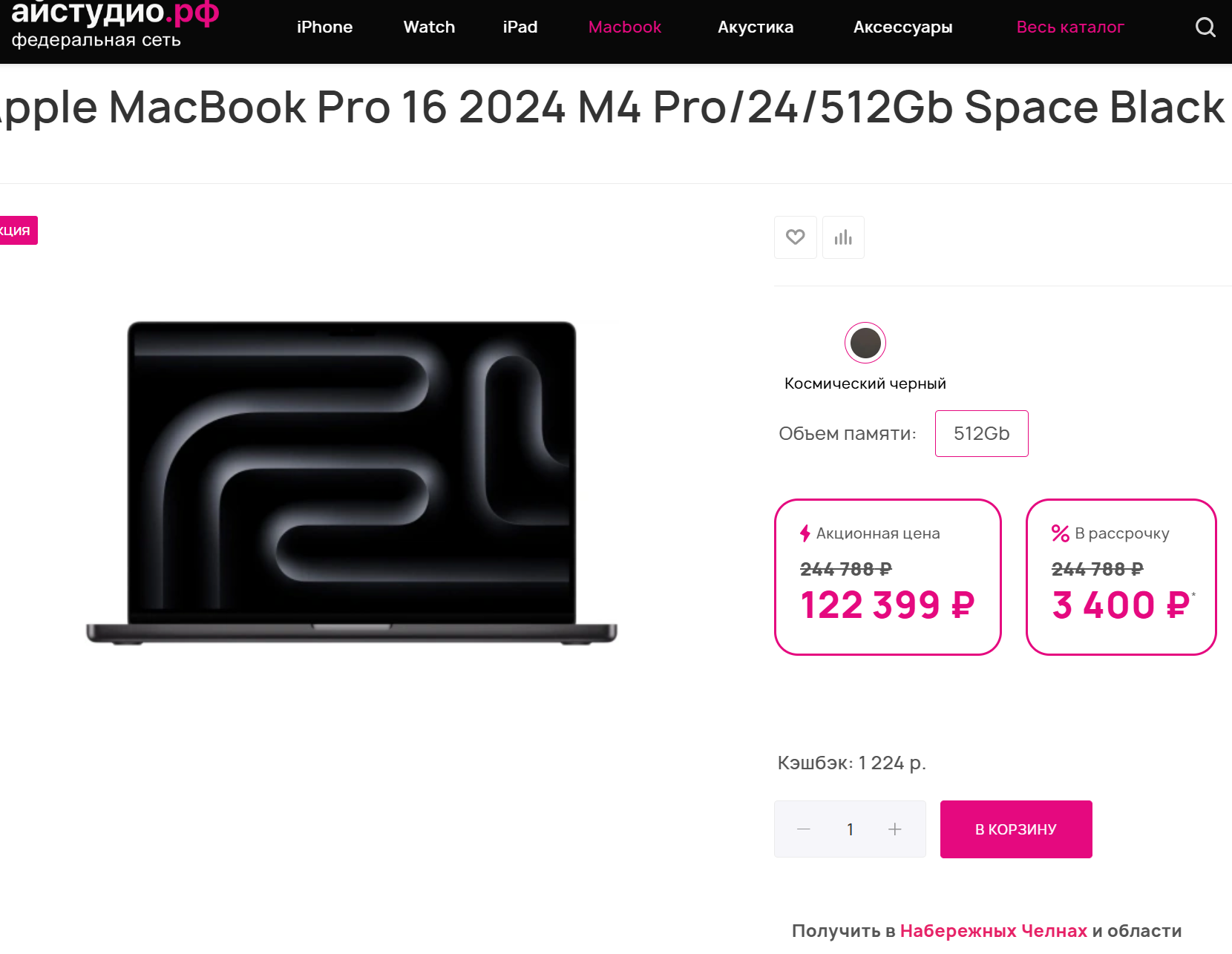
Task: Choose the 512Gb memory option
Action: 981,433
